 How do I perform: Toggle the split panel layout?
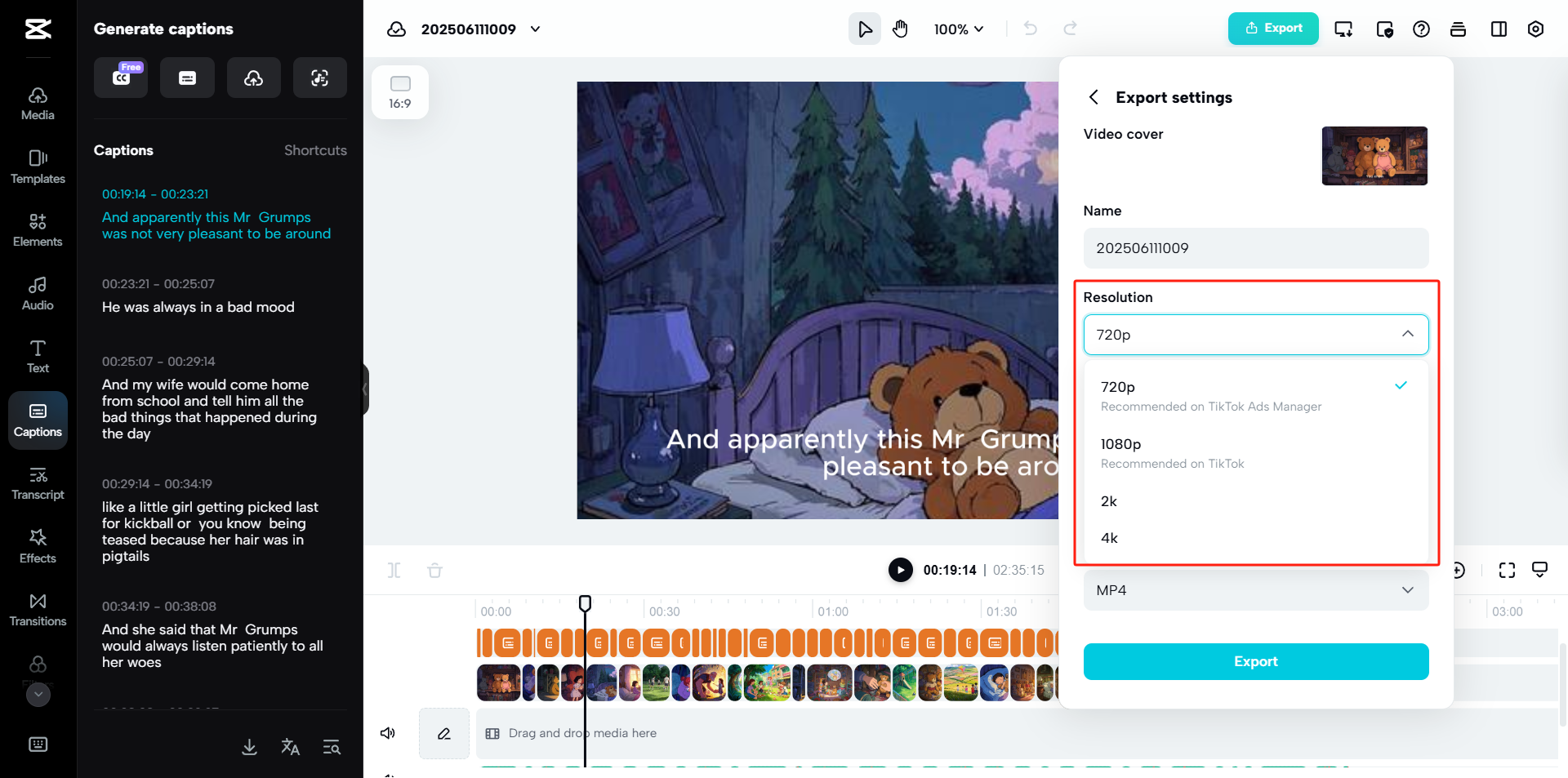(1499, 29)
